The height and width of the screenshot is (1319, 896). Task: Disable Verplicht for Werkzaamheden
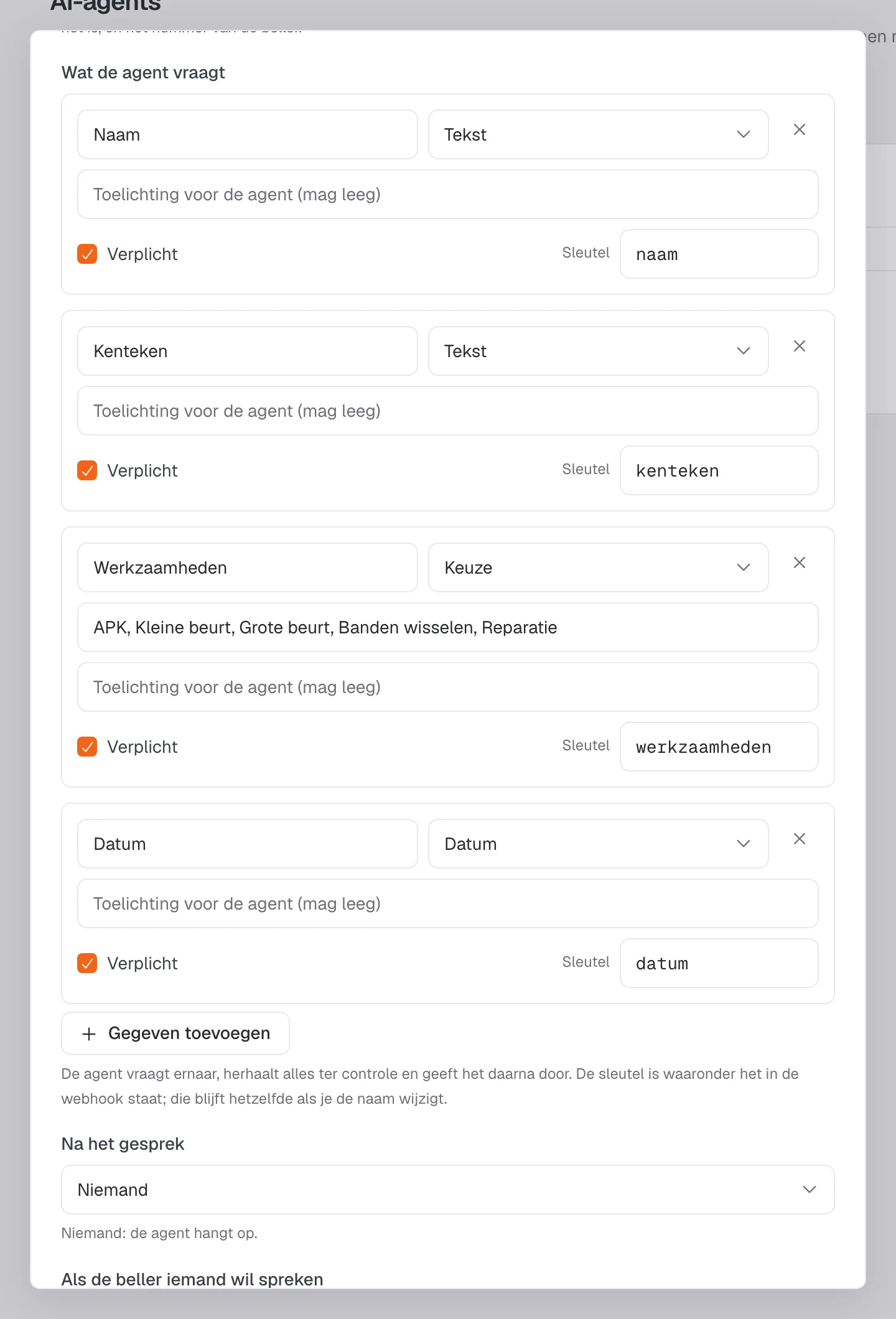point(87,747)
